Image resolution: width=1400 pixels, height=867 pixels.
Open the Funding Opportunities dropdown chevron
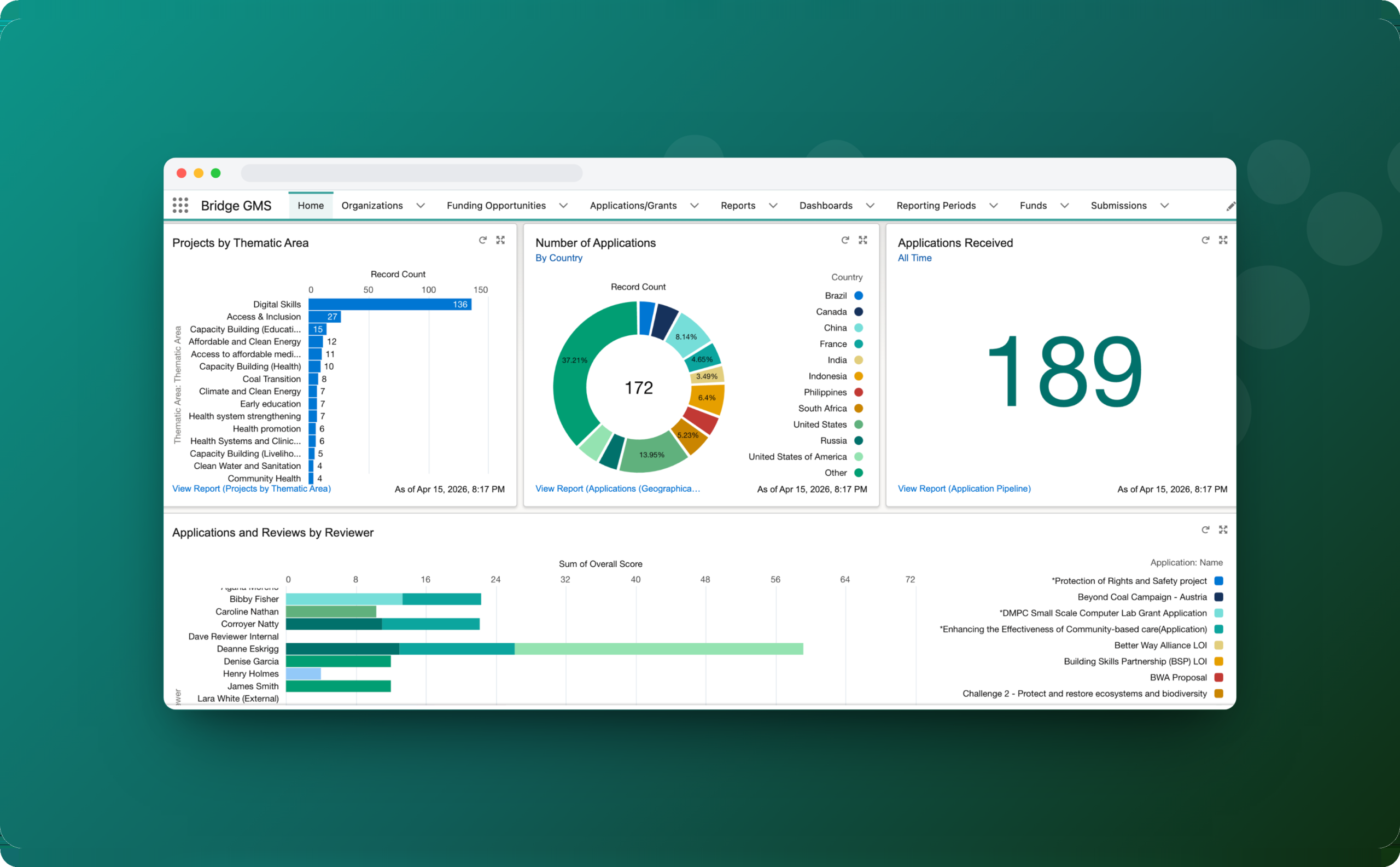pyautogui.click(x=563, y=206)
